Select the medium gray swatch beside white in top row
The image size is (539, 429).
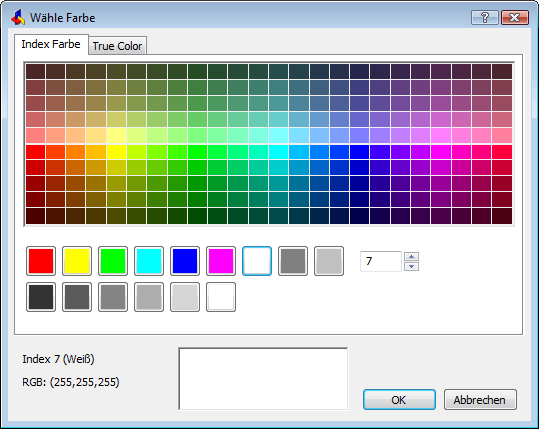click(293, 261)
